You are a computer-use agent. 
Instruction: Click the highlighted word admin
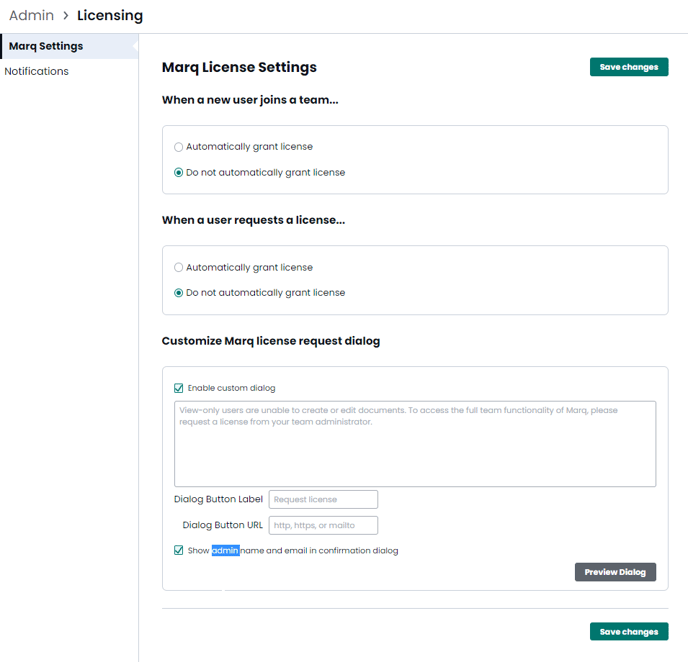tap(226, 550)
